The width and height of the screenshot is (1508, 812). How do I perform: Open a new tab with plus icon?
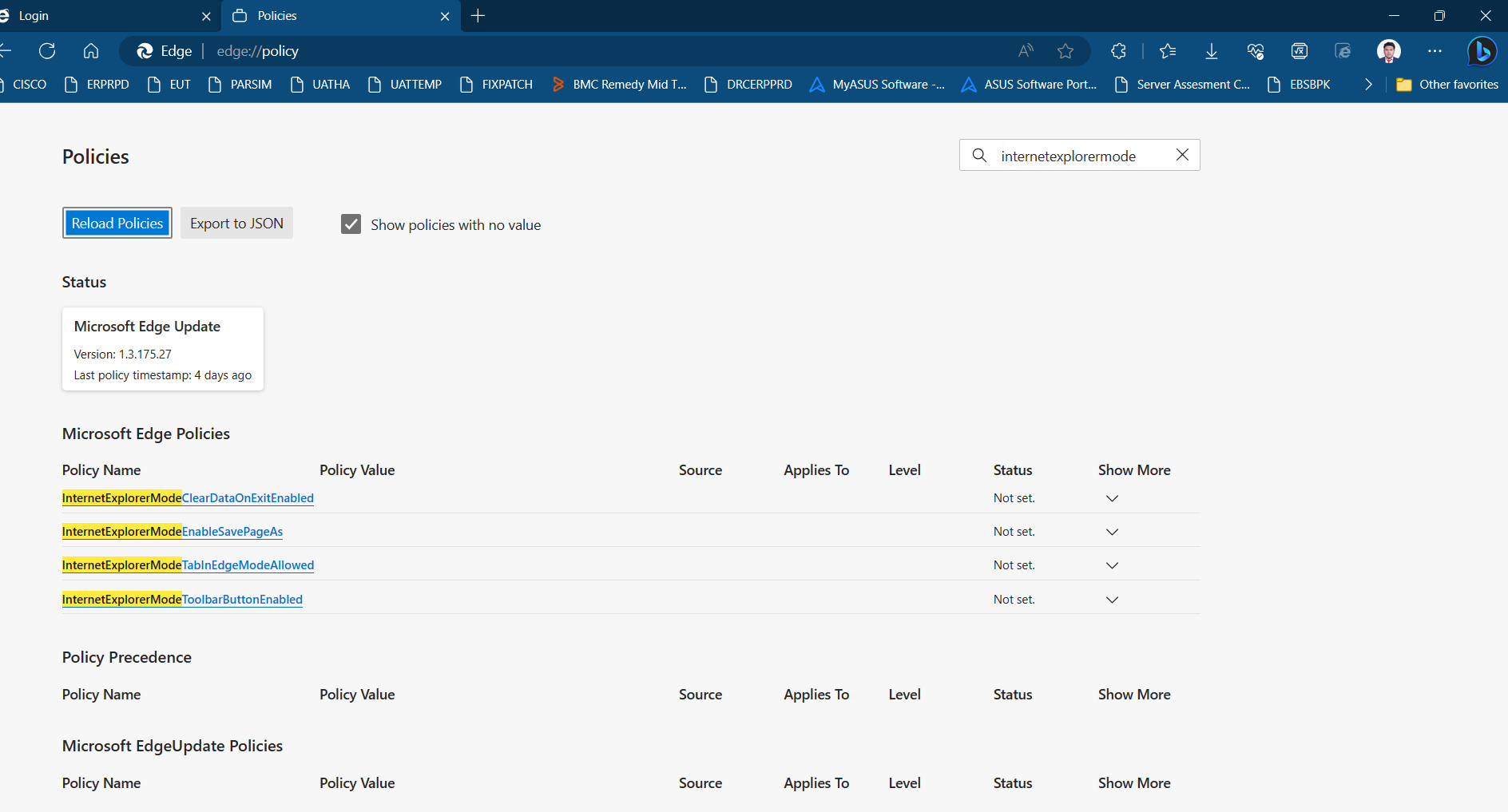[x=478, y=16]
